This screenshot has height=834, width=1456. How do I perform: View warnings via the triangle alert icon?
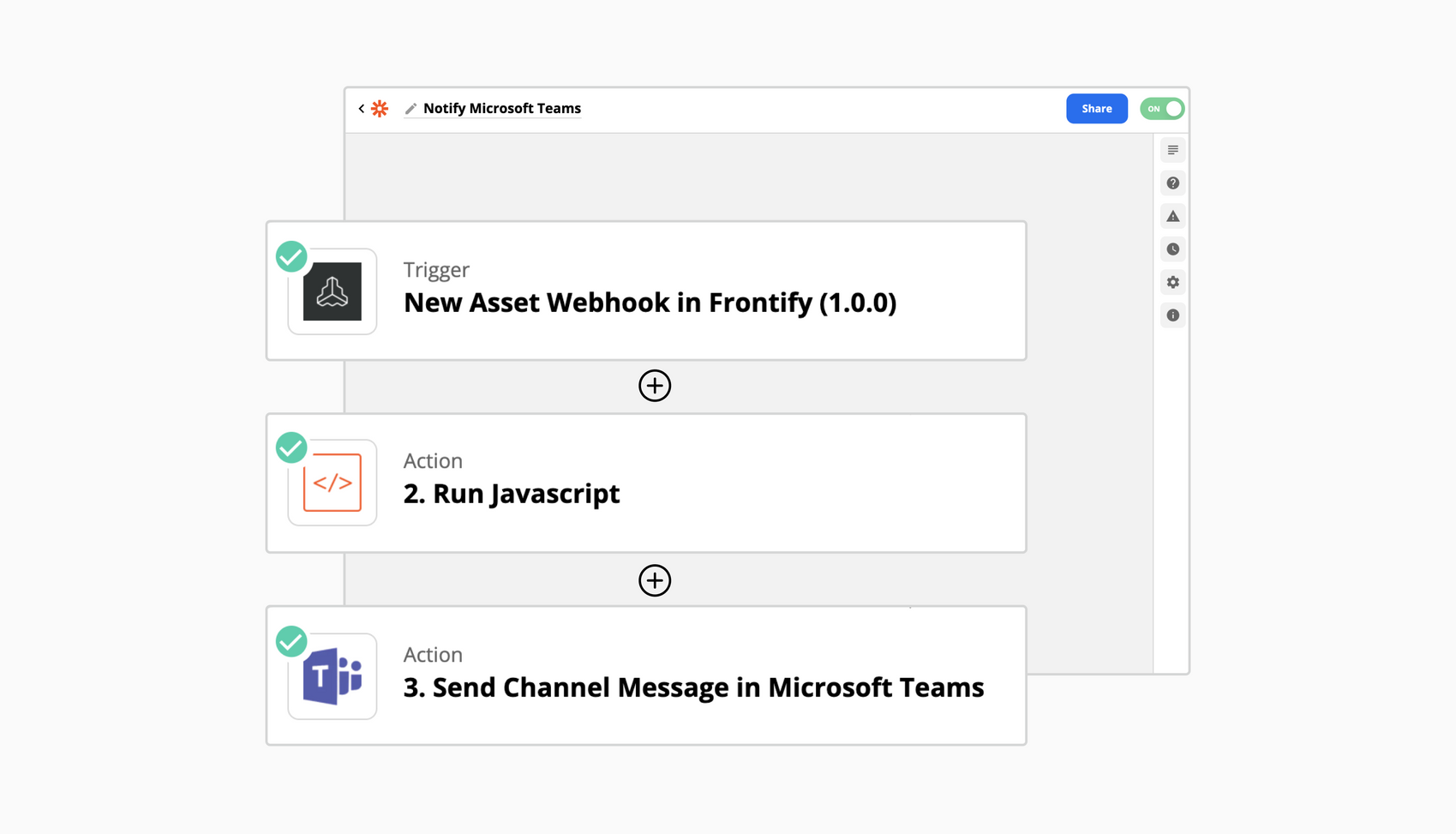(x=1172, y=216)
